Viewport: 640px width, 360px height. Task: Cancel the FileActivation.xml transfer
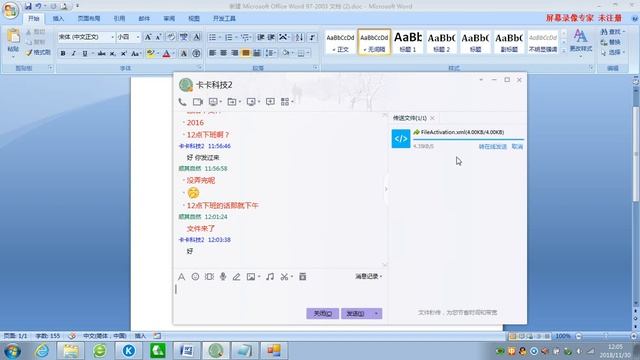point(517,147)
